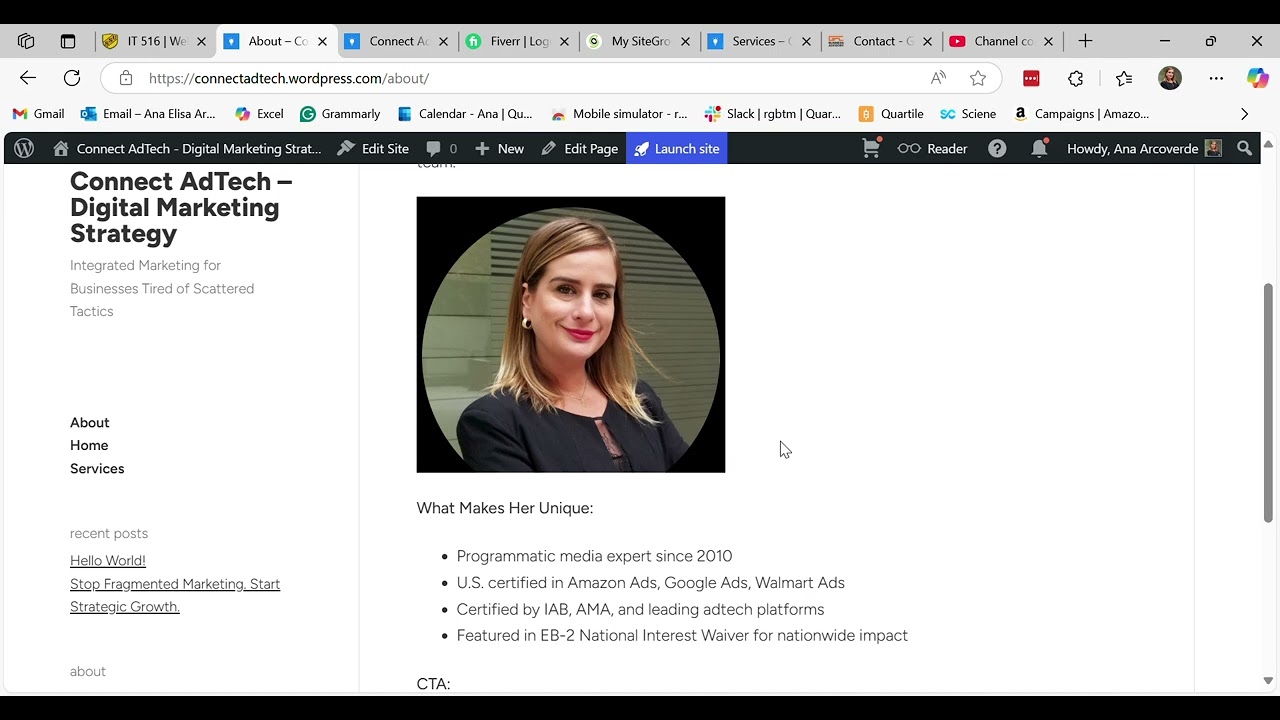Click the scrollbar up arrow

1268,145
